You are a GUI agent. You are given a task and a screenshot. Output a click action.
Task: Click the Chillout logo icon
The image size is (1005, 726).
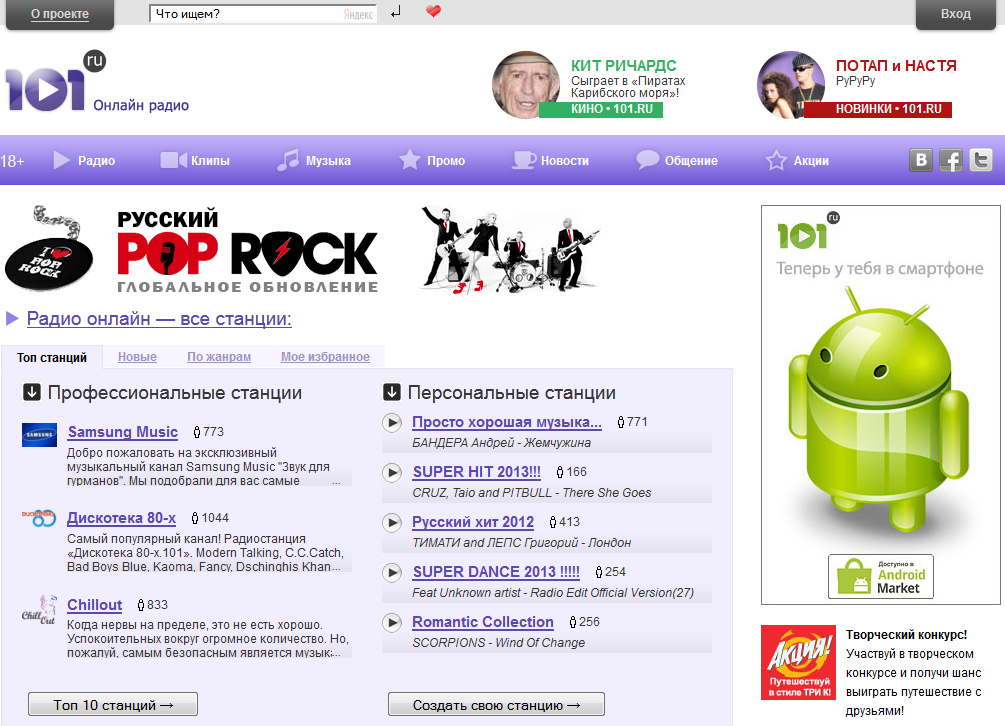pos(39,609)
